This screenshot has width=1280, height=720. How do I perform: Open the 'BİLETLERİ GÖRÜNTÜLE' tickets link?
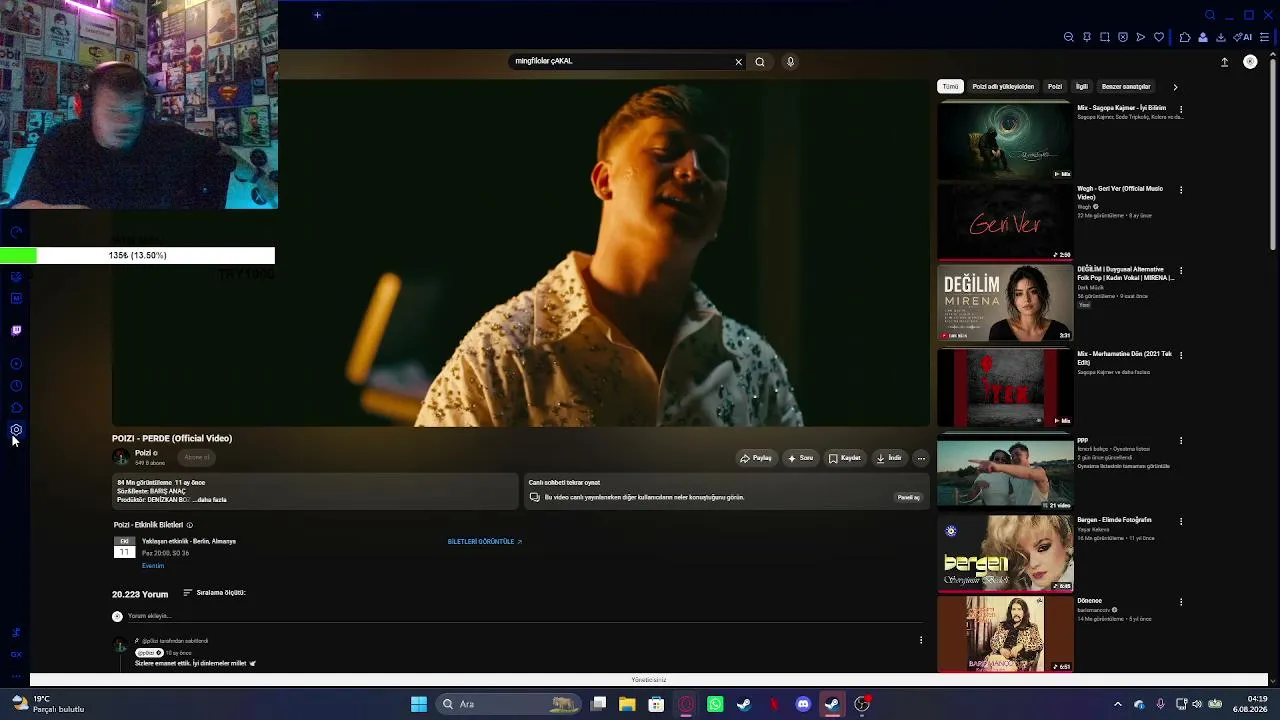[x=485, y=542]
